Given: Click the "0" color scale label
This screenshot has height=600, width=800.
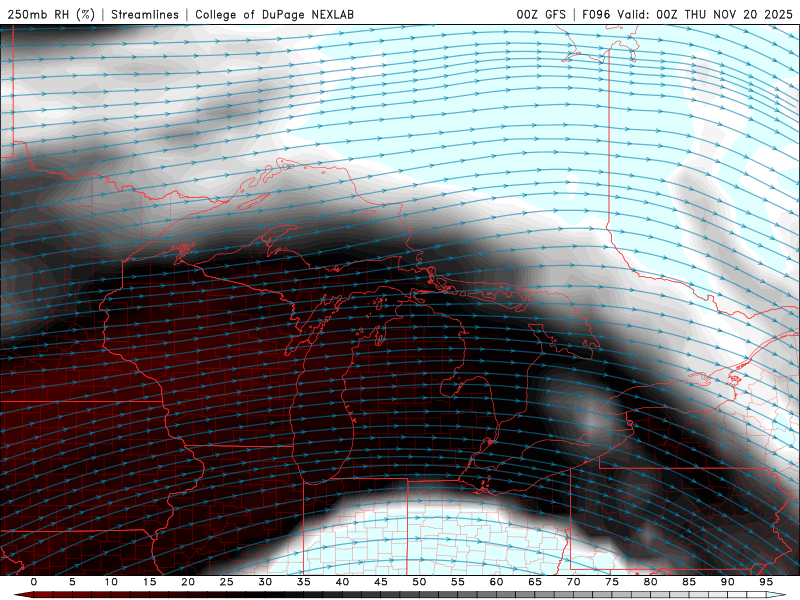Looking at the screenshot, I should click(x=34, y=582).
